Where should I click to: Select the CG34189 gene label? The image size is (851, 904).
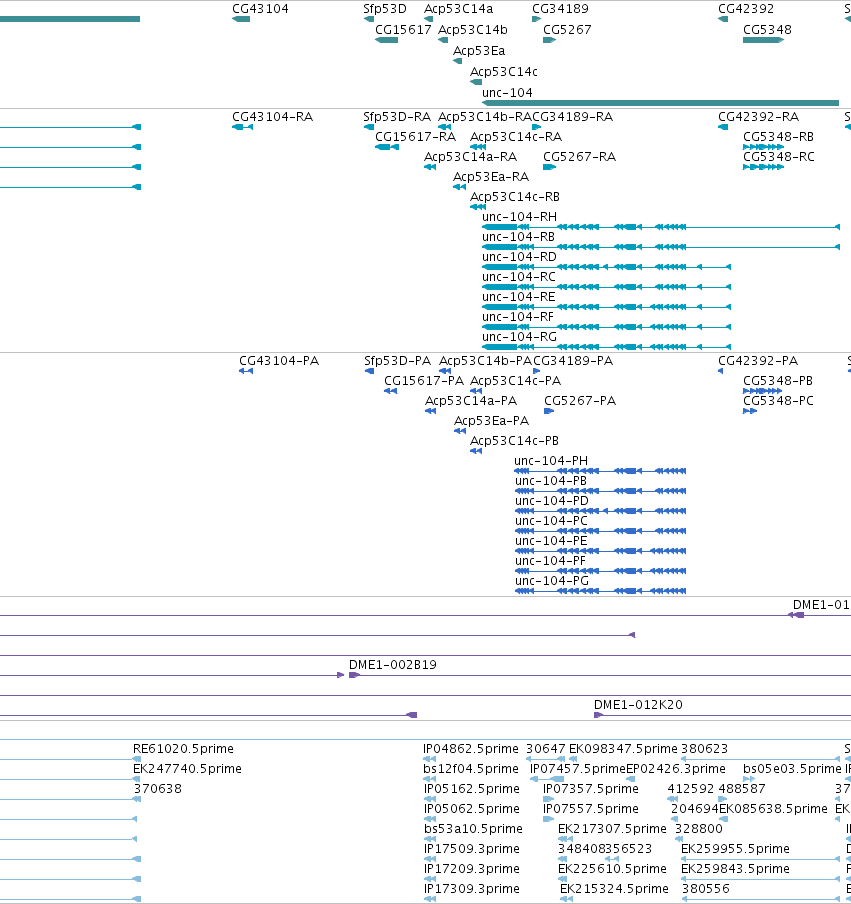click(x=560, y=9)
